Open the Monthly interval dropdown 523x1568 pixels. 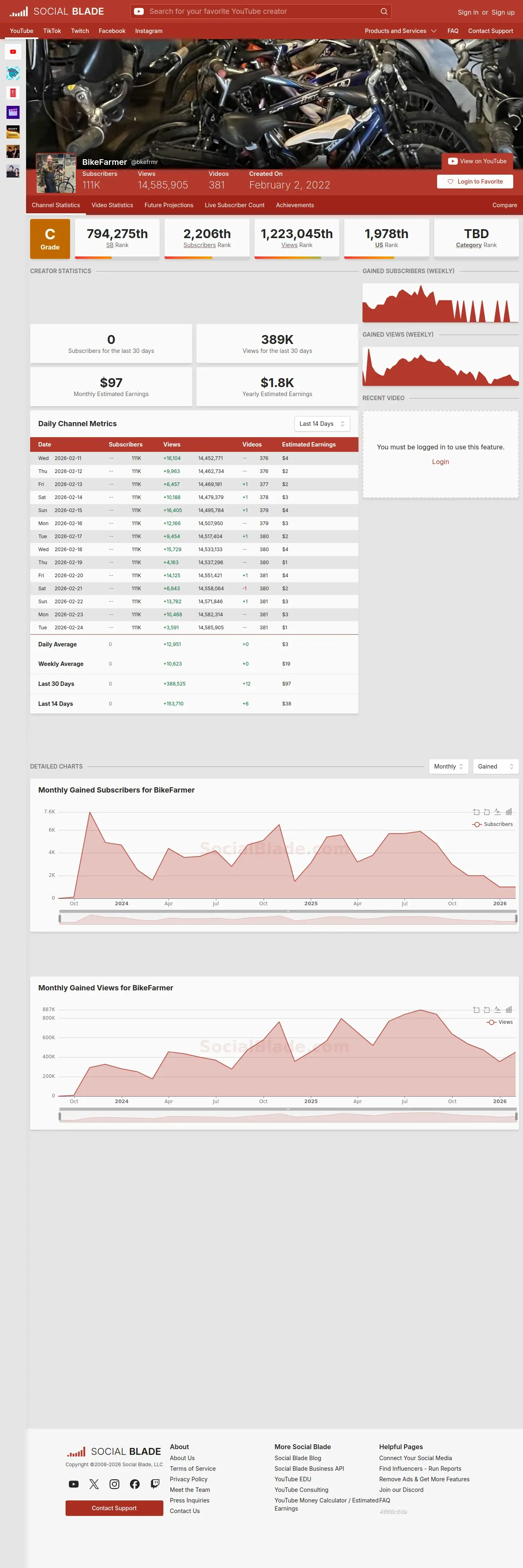[x=449, y=766]
